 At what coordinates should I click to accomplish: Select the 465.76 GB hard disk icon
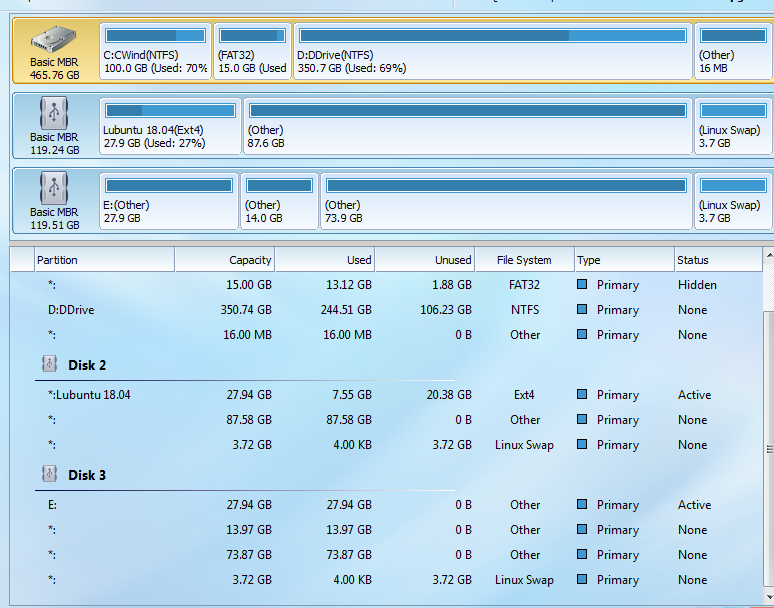coord(53,40)
